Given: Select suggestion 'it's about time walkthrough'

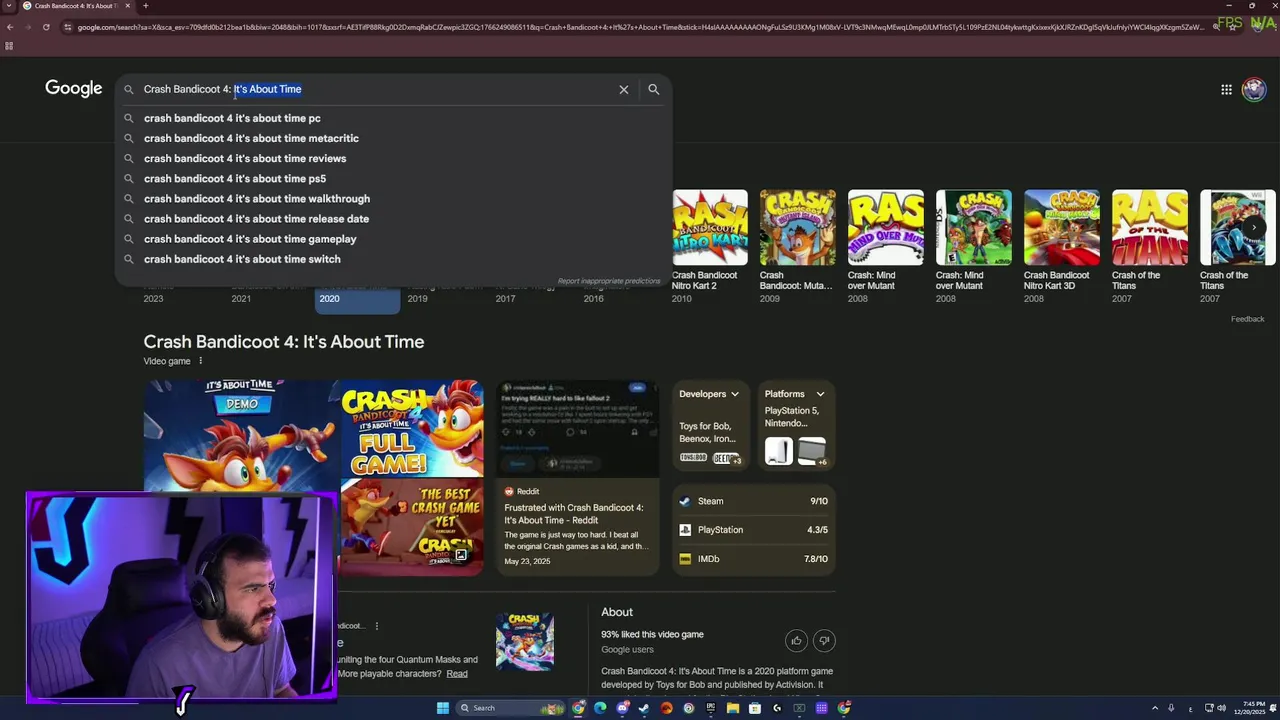Looking at the screenshot, I should coord(257,199).
